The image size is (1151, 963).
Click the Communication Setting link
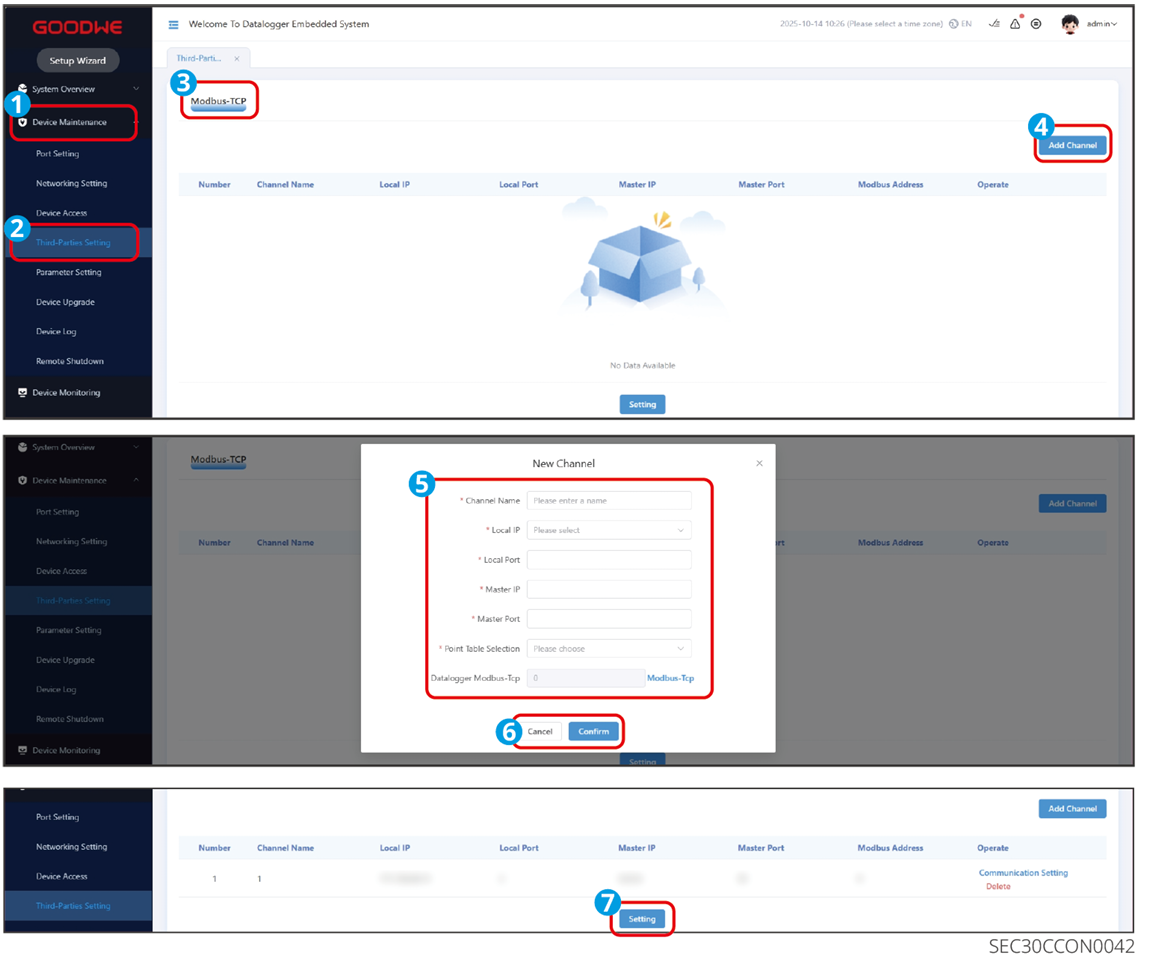point(1023,873)
